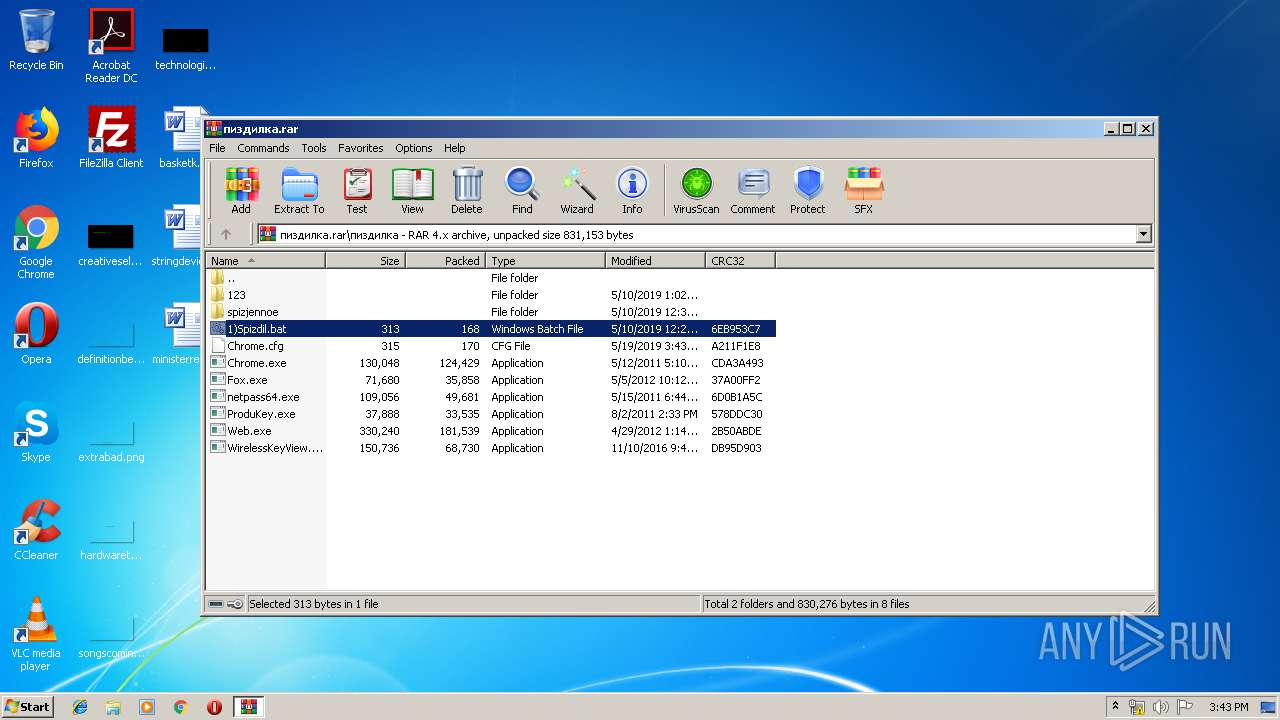Open the Tools menu
Screen dimensions: 1280x720
tap(314, 148)
